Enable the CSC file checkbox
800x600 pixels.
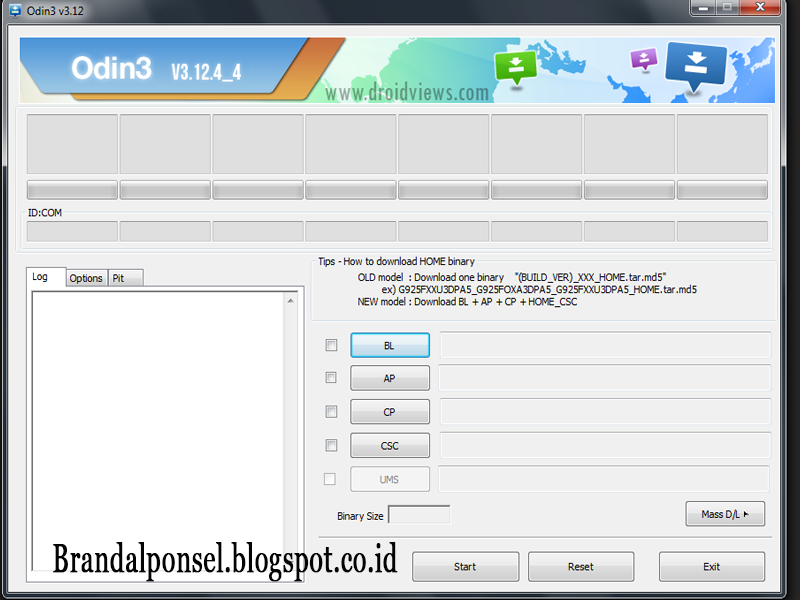[331, 445]
